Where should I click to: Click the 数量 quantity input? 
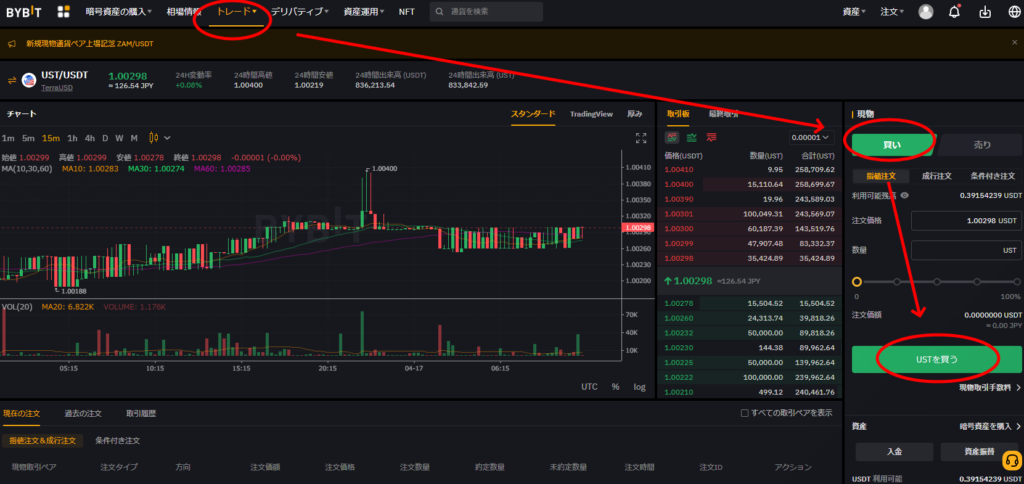(966, 250)
